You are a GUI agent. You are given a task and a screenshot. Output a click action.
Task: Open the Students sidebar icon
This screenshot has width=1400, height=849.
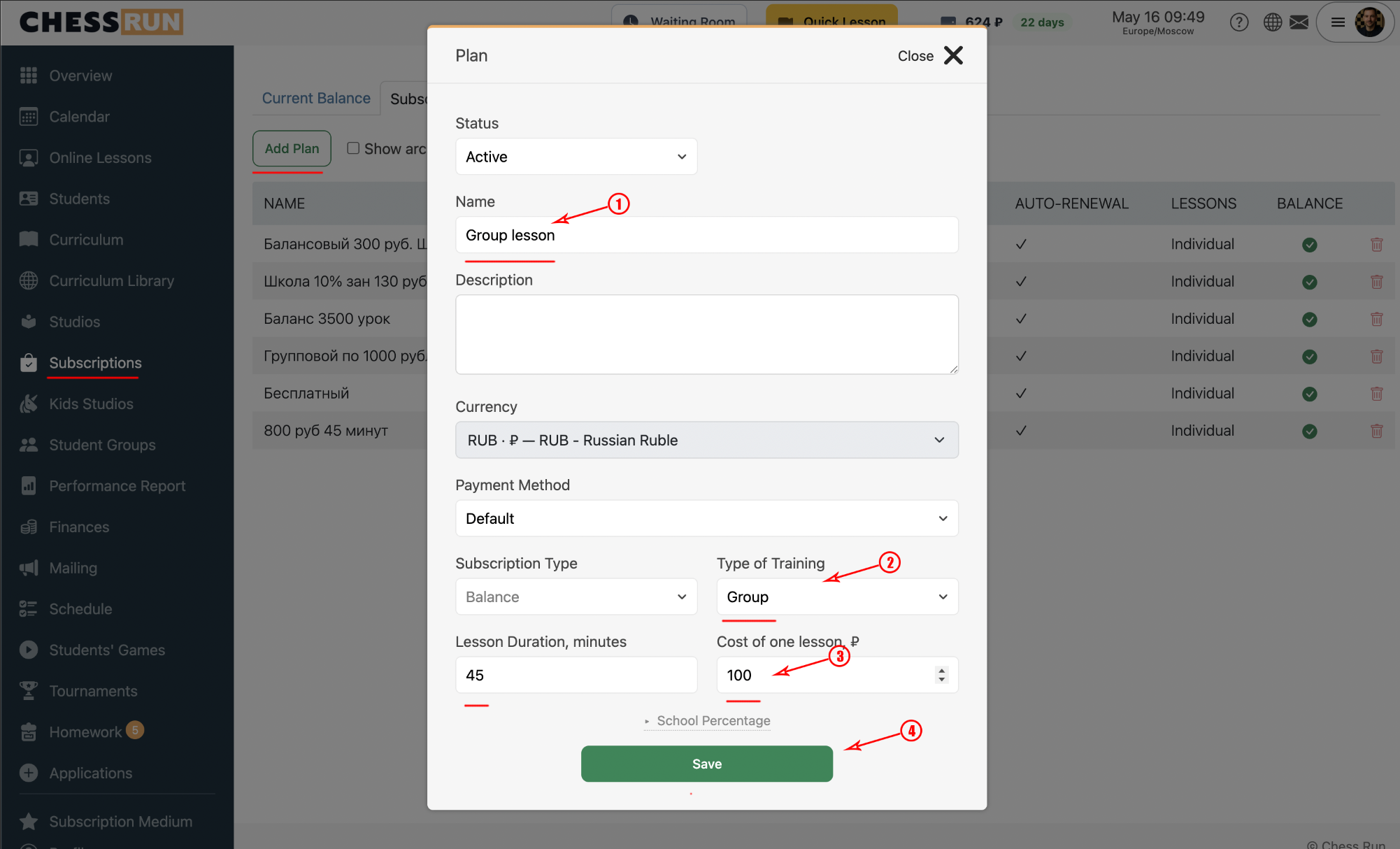pyautogui.click(x=29, y=199)
